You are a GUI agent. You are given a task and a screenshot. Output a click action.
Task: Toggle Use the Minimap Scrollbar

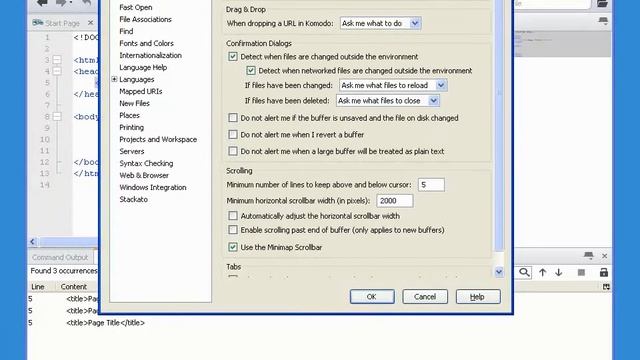233,247
